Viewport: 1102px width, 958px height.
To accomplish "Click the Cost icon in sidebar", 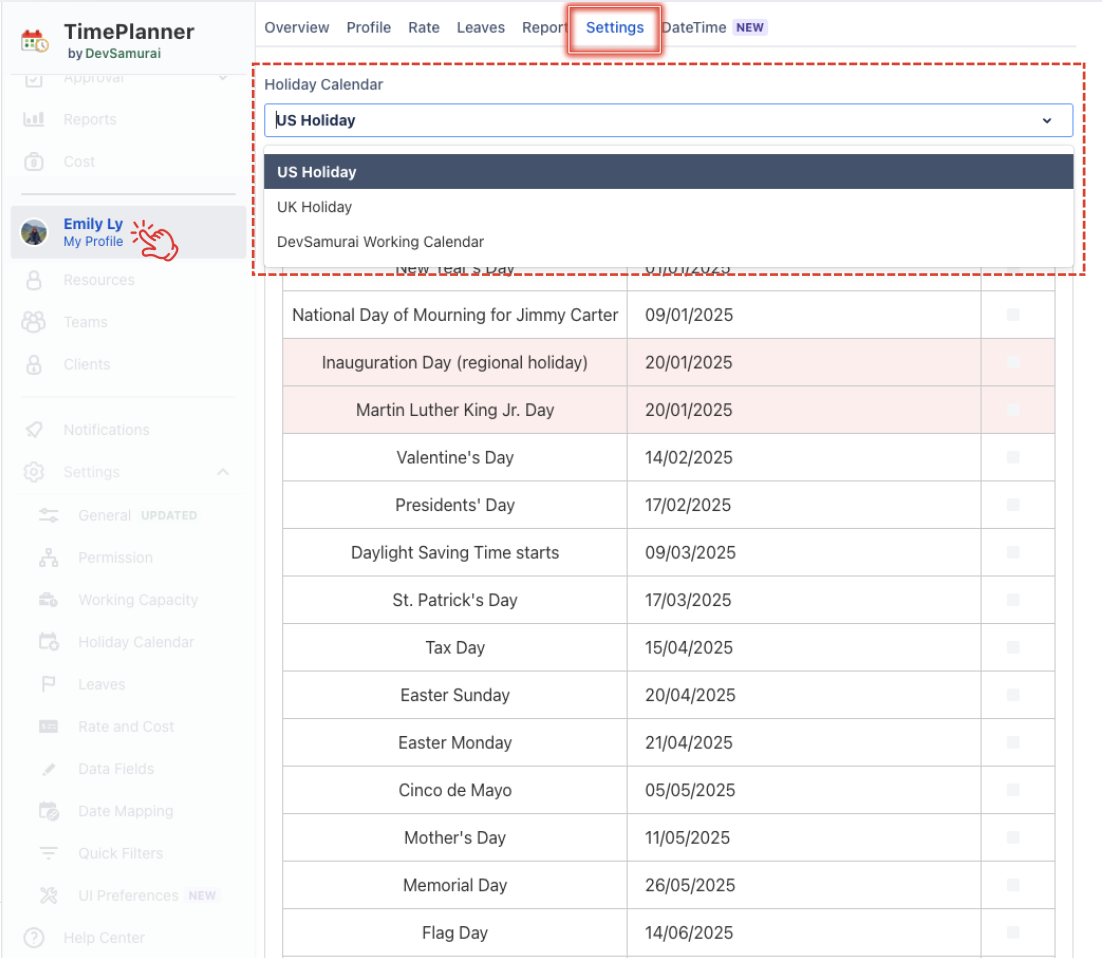I will pos(34,162).
